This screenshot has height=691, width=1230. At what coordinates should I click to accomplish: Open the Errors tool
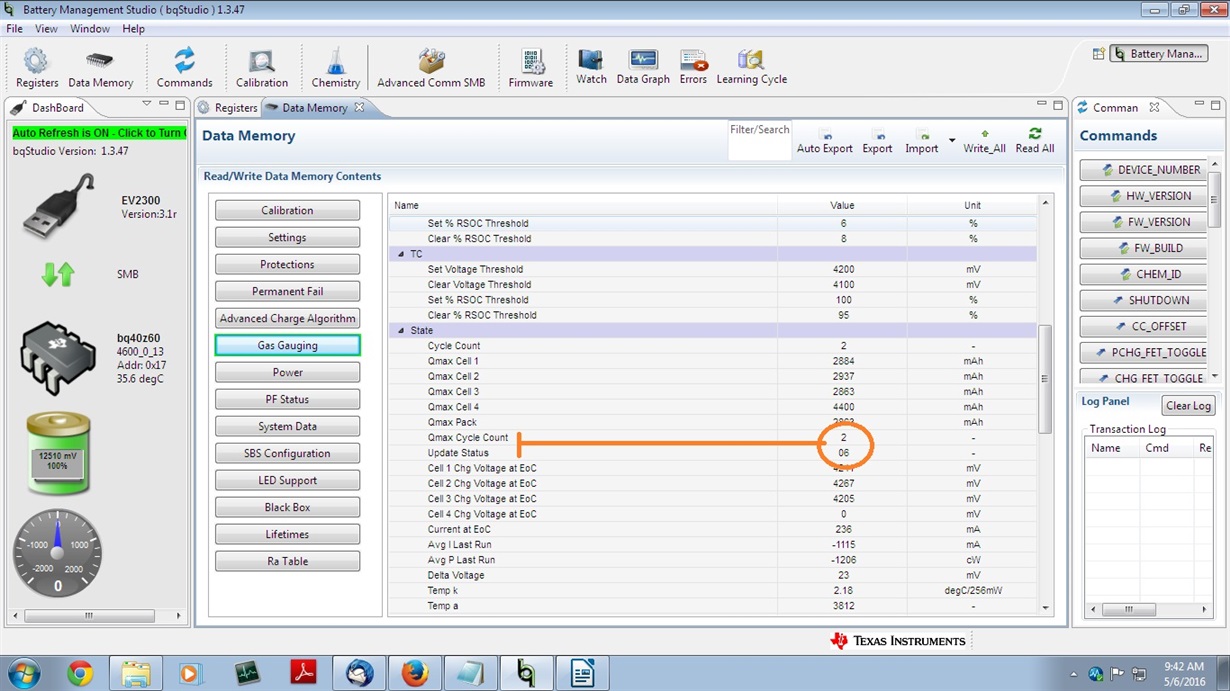(693, 66)
